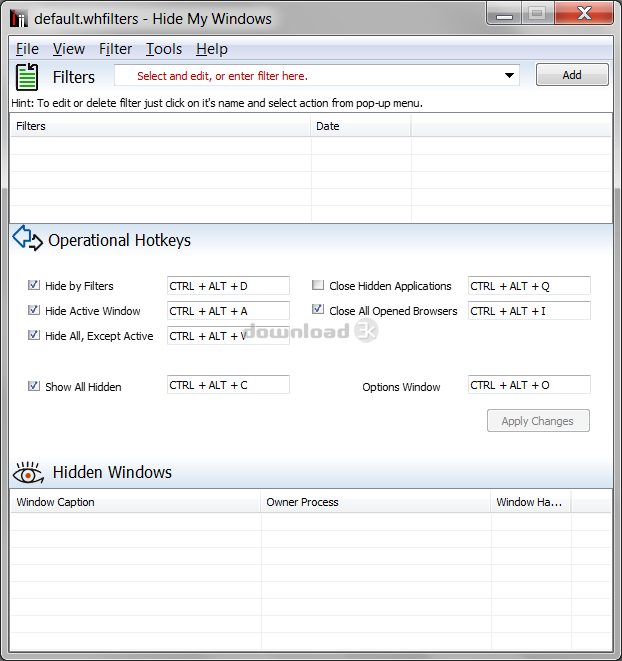Click the green Filters list icon
Image resolution: width=622 pixels, height=661 pixels.
(x=27, y=77)
